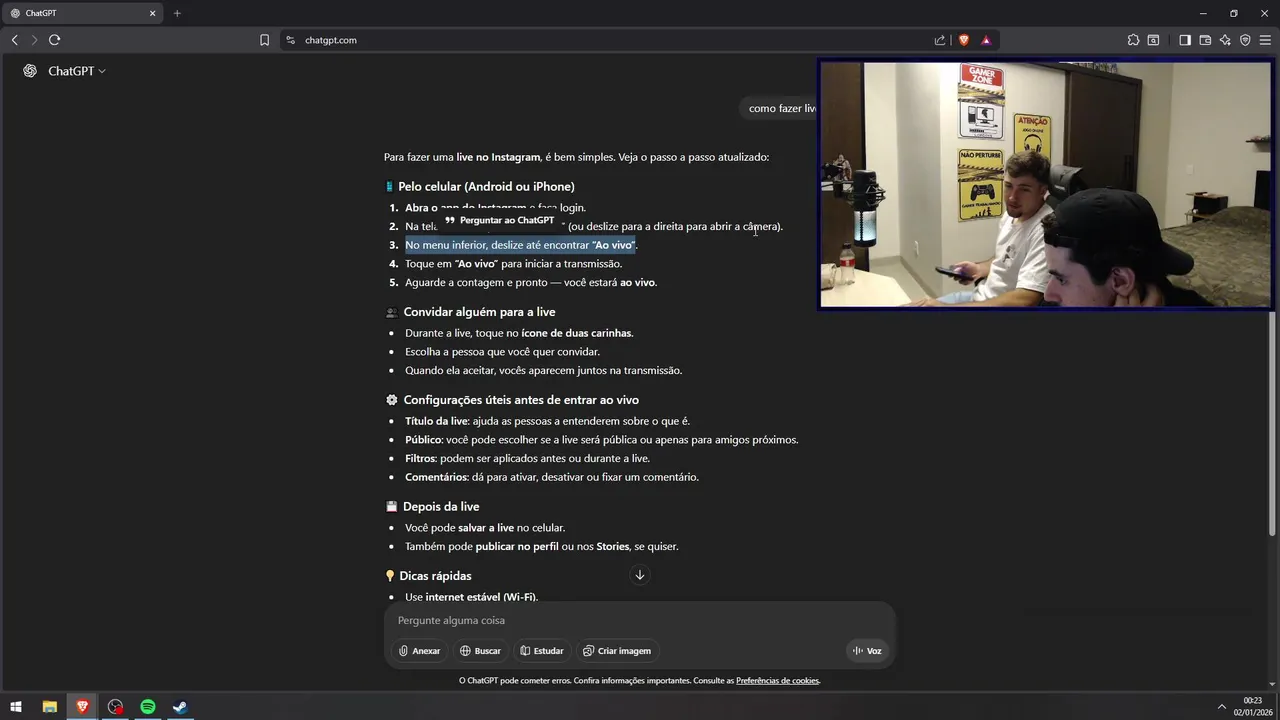Open the Brave Rewards triangle icon
1280x720 pixels.
pos(986,40)
